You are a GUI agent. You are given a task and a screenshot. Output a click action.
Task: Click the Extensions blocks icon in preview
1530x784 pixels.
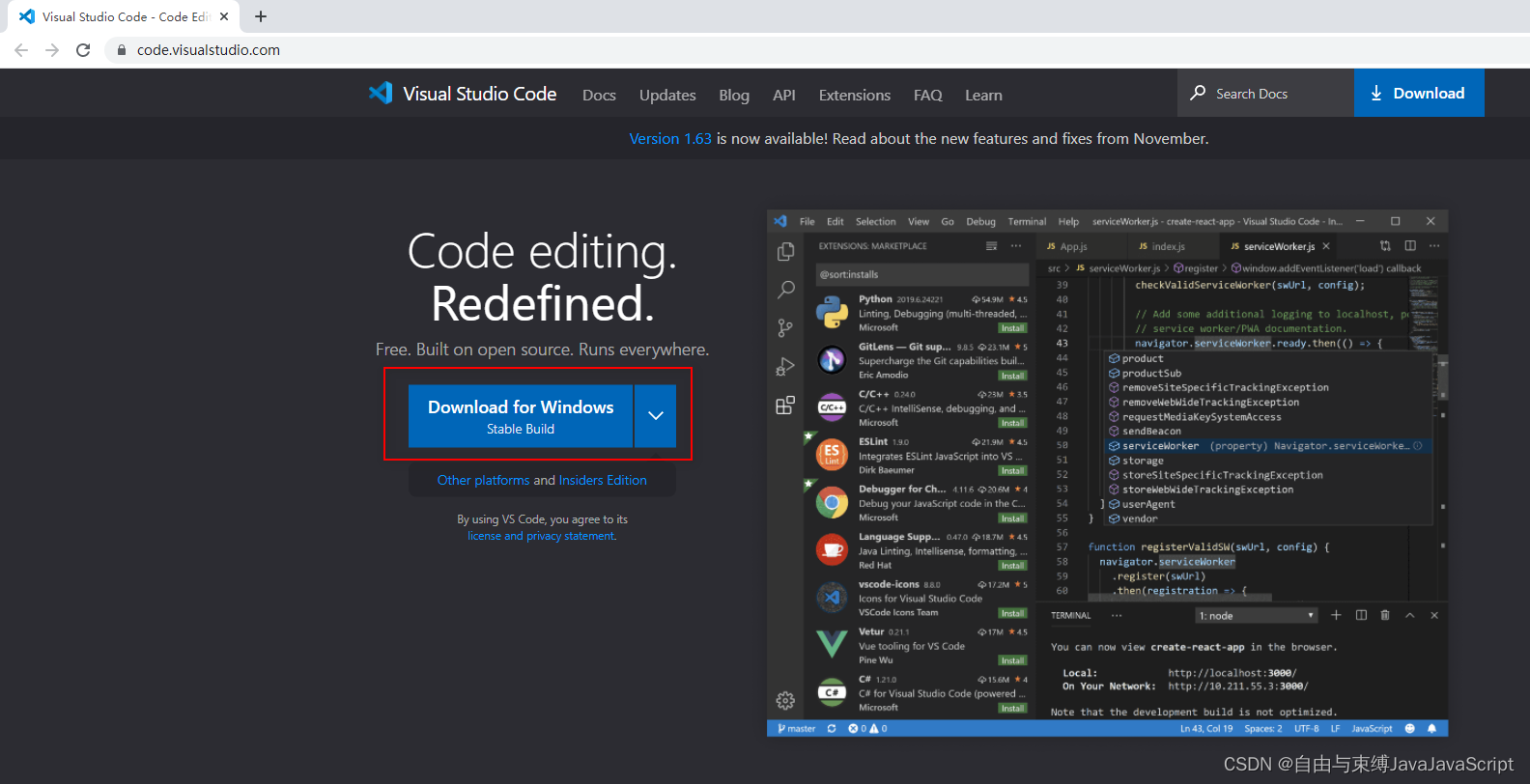click(x=786, y=406)
